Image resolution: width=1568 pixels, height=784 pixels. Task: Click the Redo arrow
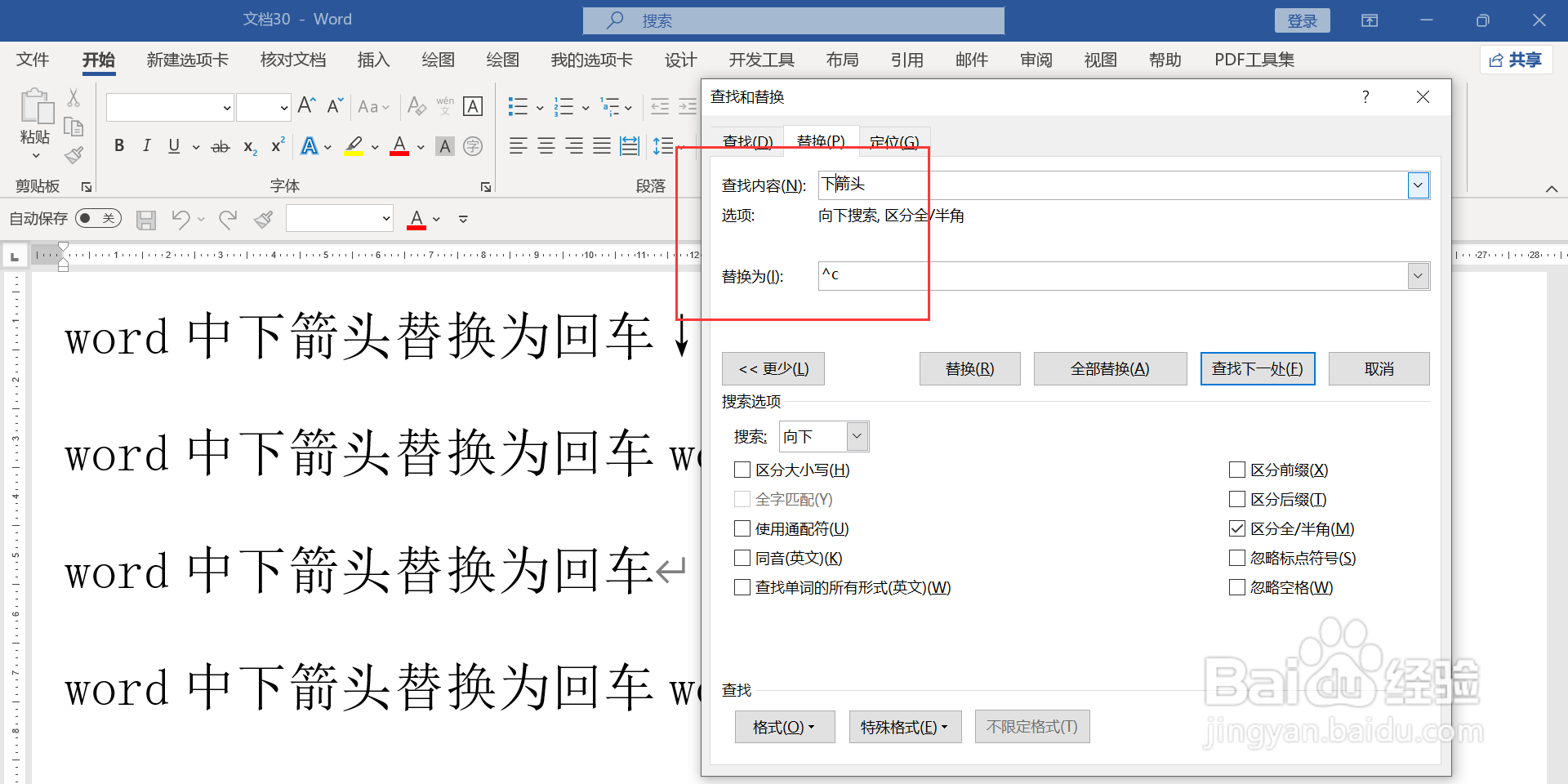click(x=228, y=219)
